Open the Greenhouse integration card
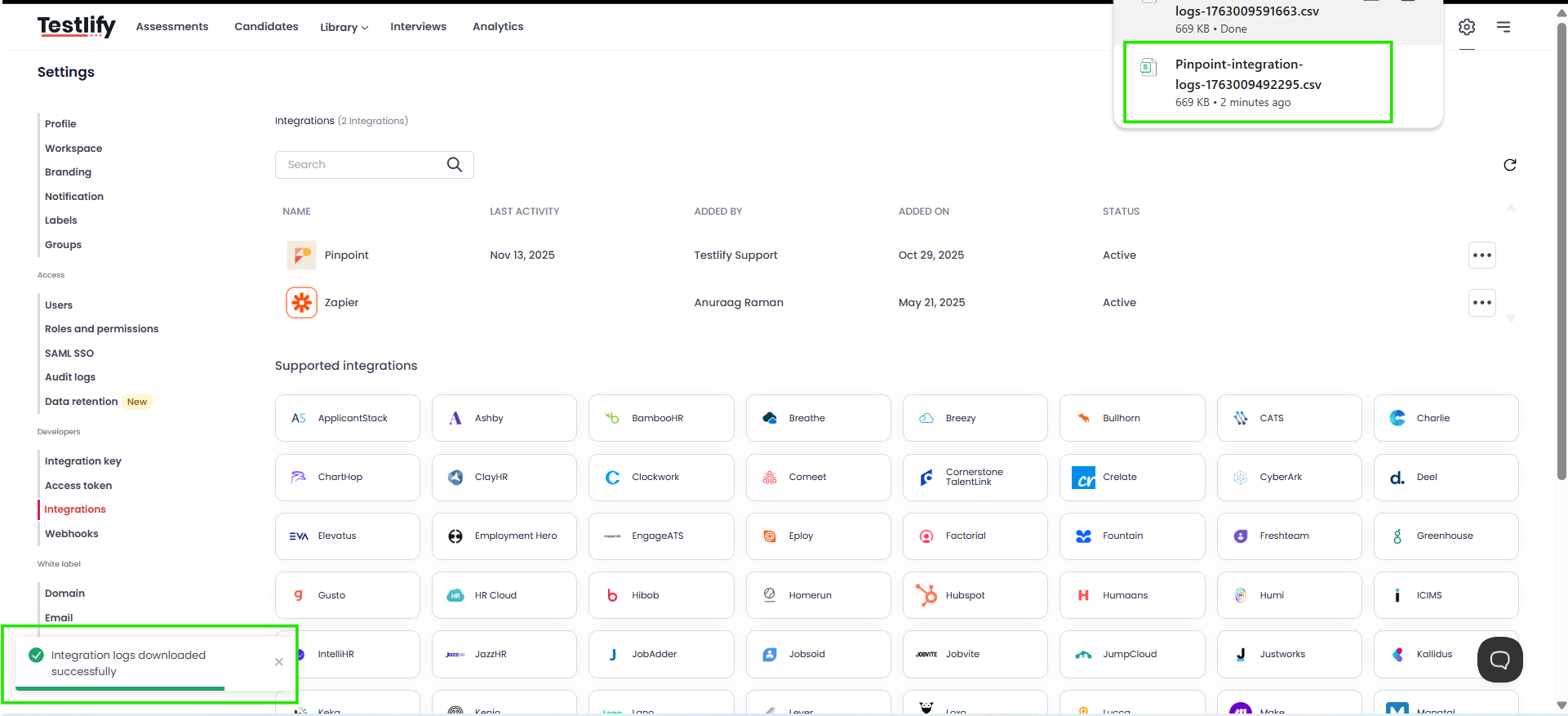Screen dimensions: 1568x716 [1446, 536]
